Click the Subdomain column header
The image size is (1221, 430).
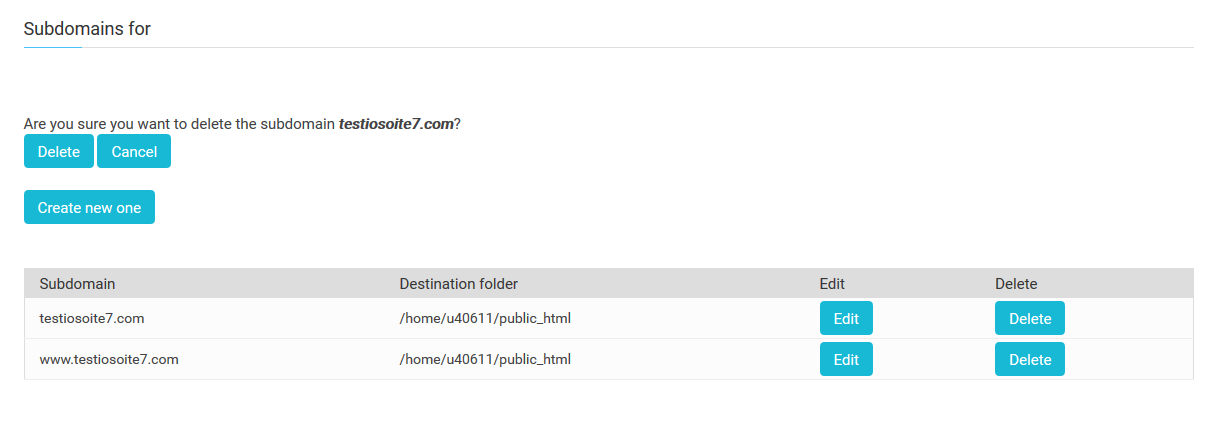point(77,284)
